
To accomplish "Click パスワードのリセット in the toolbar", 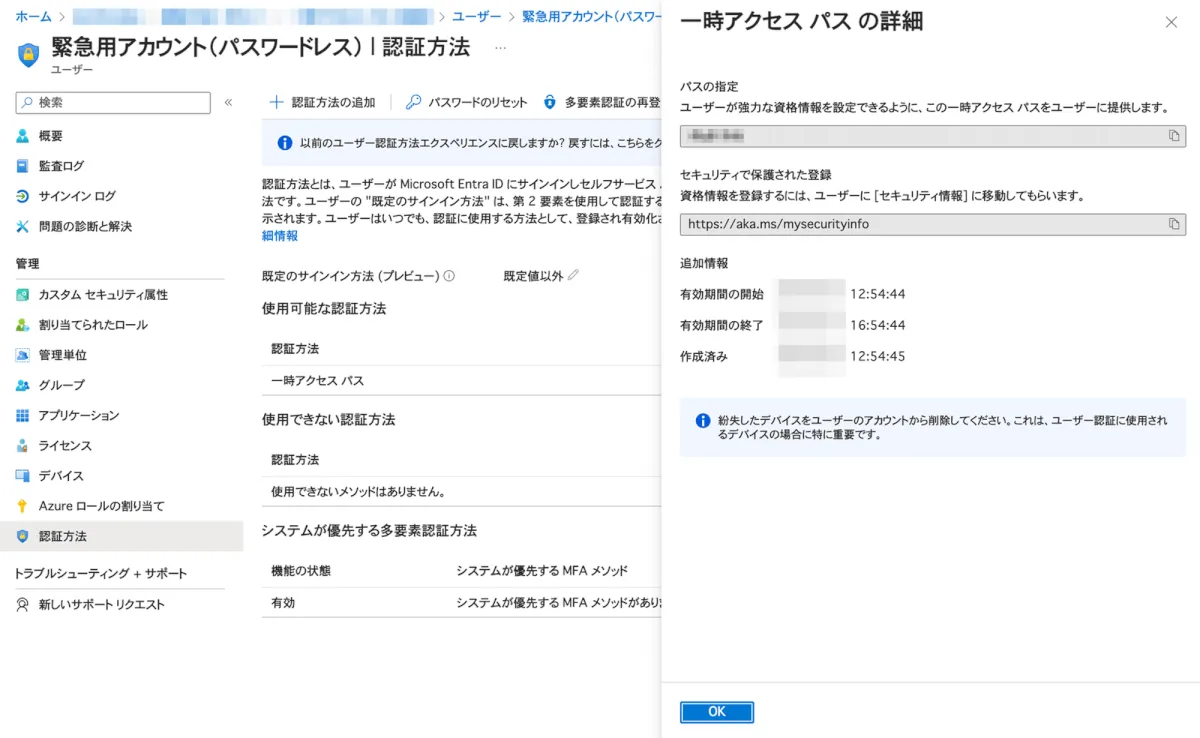I will 466,102.
